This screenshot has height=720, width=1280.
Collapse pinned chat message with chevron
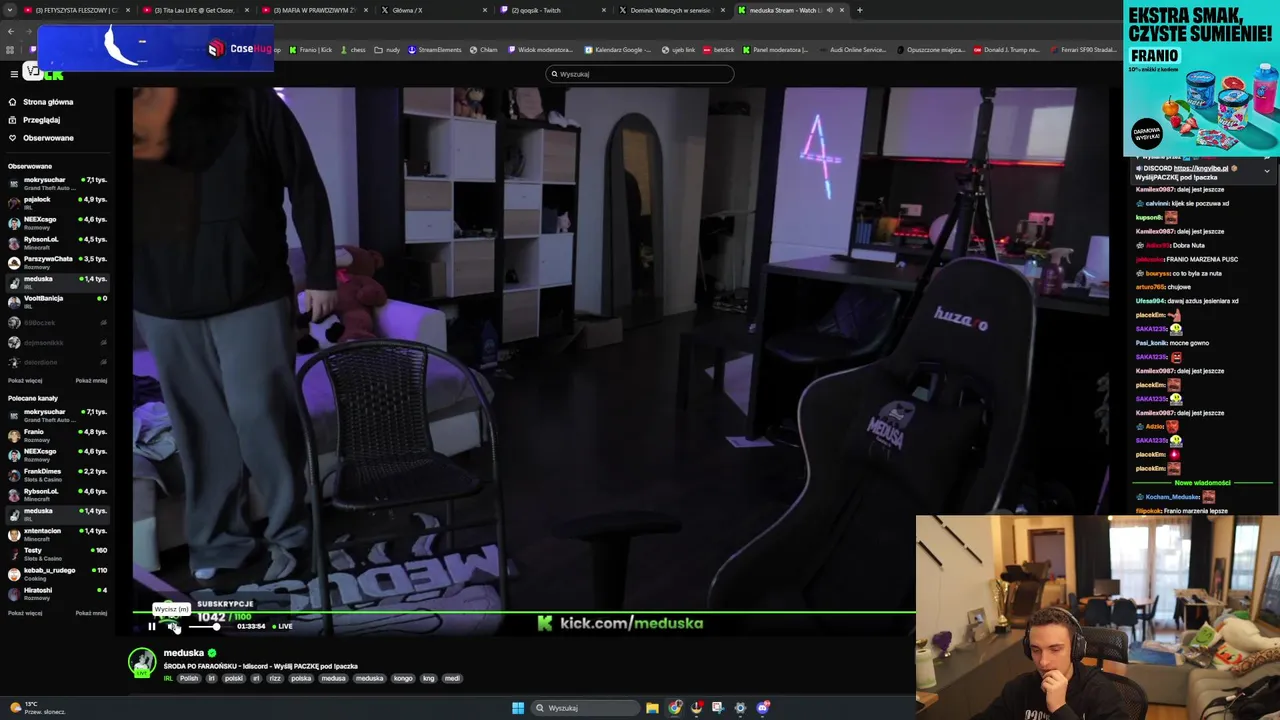click(x=1267, y=171)
